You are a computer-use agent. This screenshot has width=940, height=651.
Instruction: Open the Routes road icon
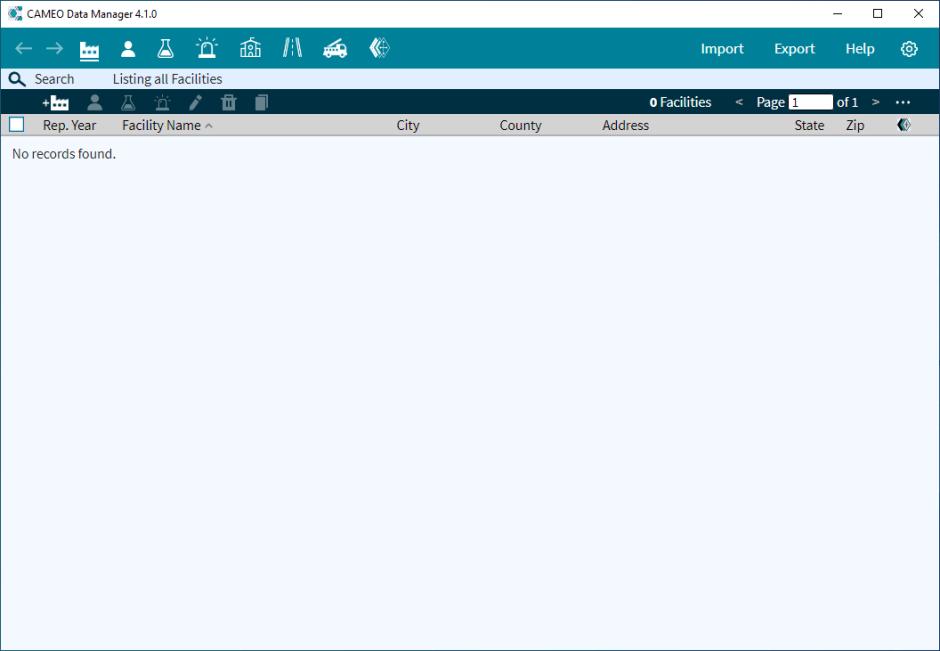[x=293, y=48]
